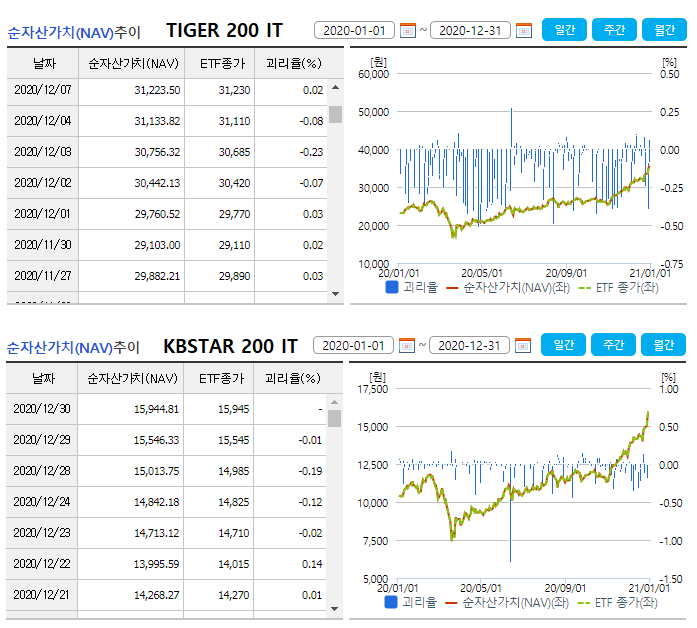
Task: Select the 2020/11/30 date cell
Action: pos(43,245)
